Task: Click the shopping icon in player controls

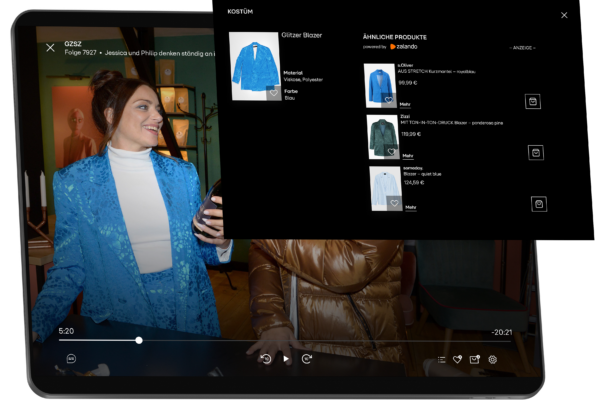Action: (475, 360)
